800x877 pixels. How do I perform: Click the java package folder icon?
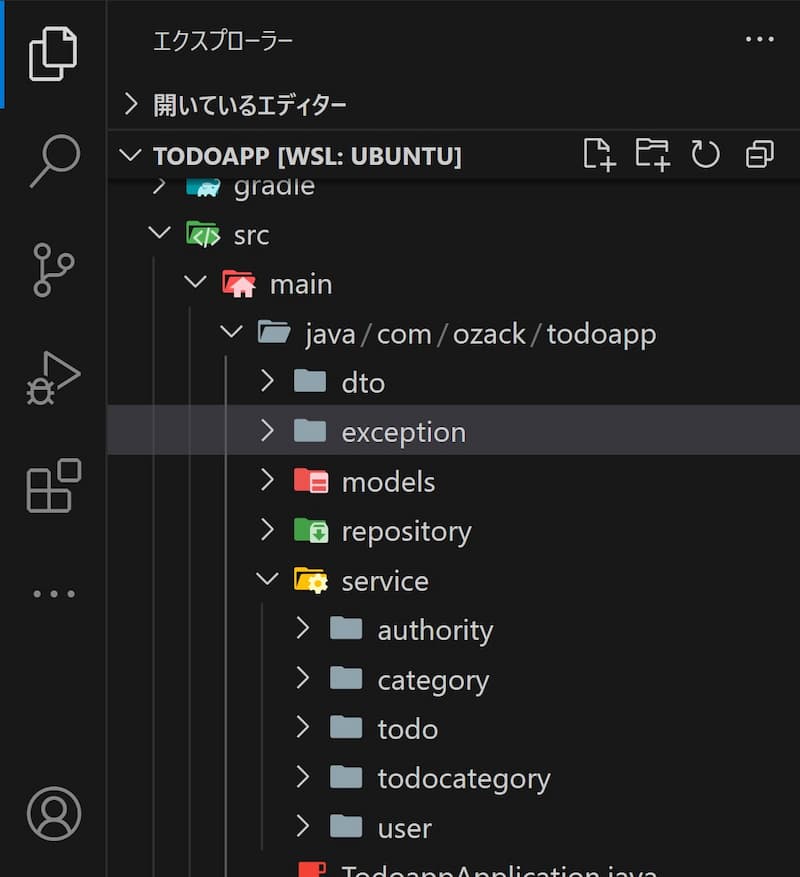(274, 333)
